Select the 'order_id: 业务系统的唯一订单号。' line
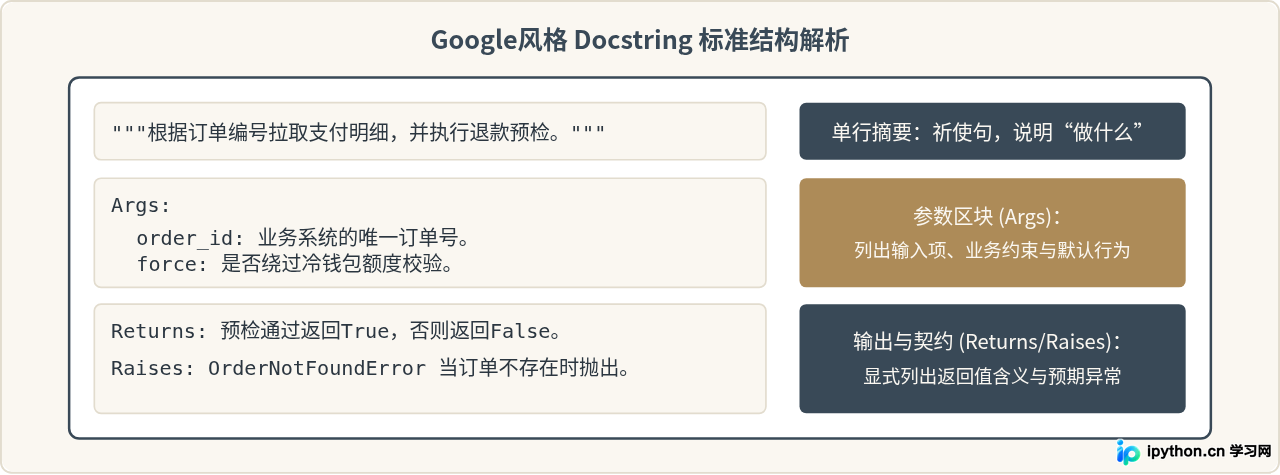The height and width of the screenshot is (475, 1280). tap(303, 239)
